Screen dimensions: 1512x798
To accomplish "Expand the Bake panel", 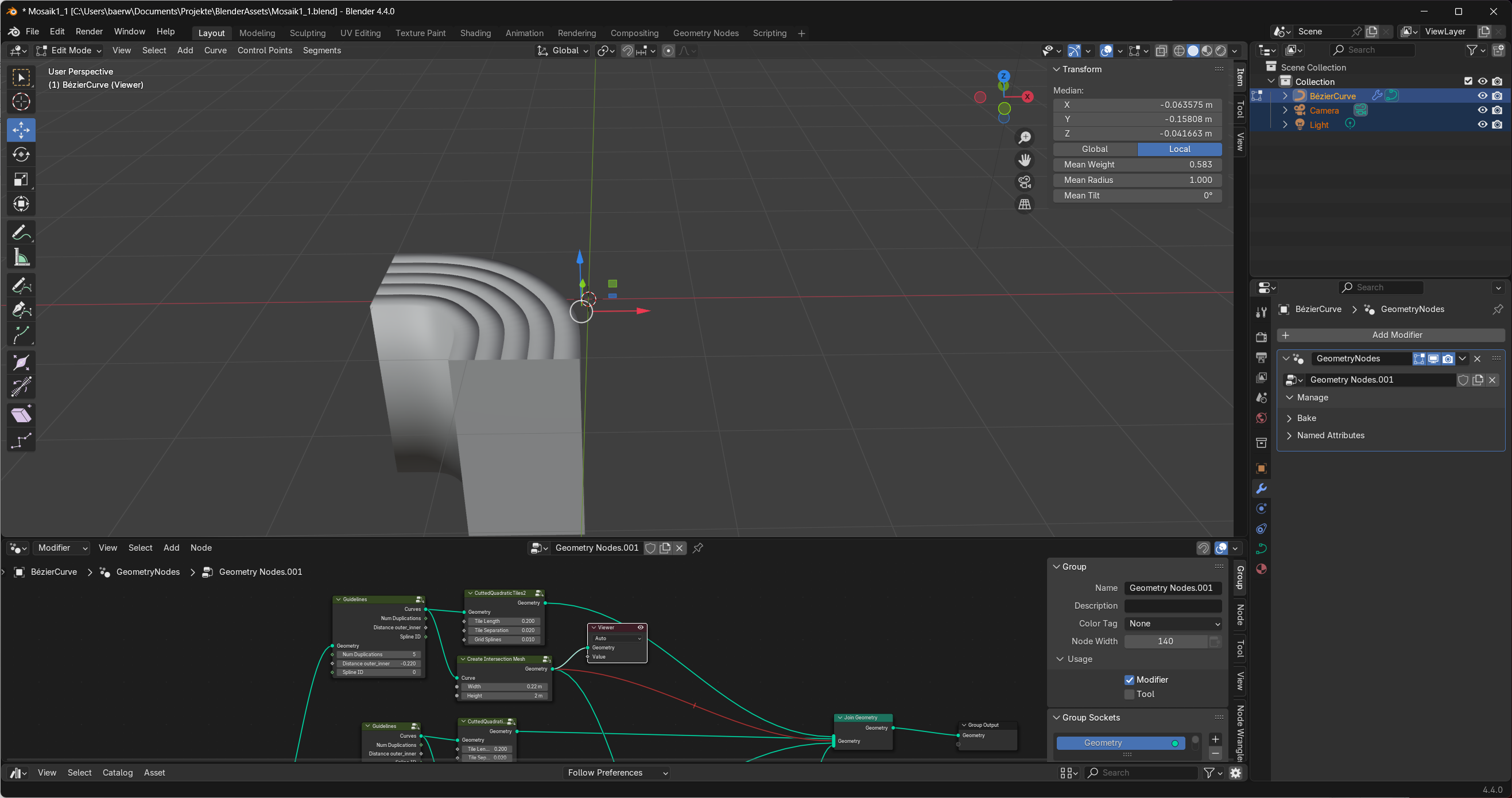I will (1306, 418).
